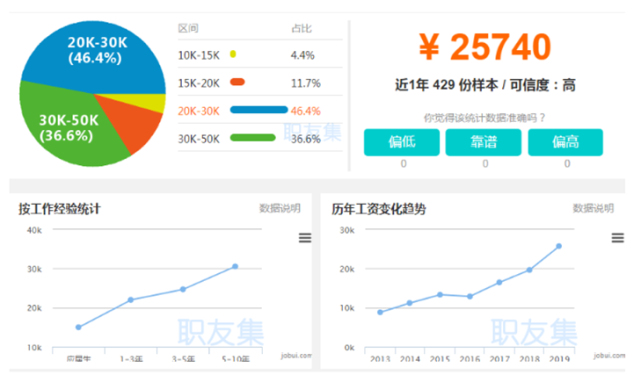
Task: Select the 2019 data point on trend chart
Action: [559, 246]
